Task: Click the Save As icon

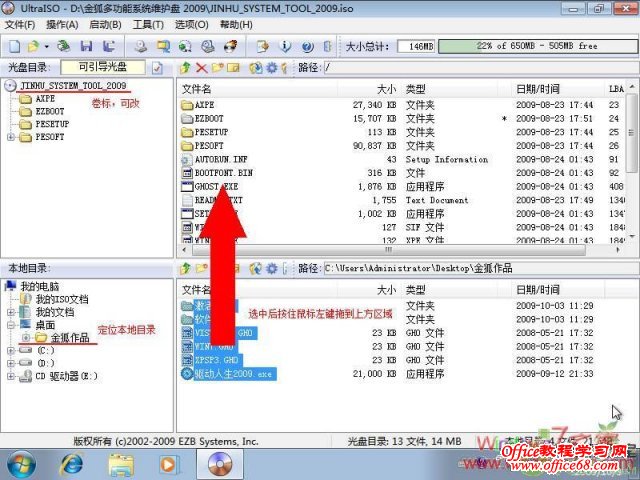Action: (x=108, y=46)
